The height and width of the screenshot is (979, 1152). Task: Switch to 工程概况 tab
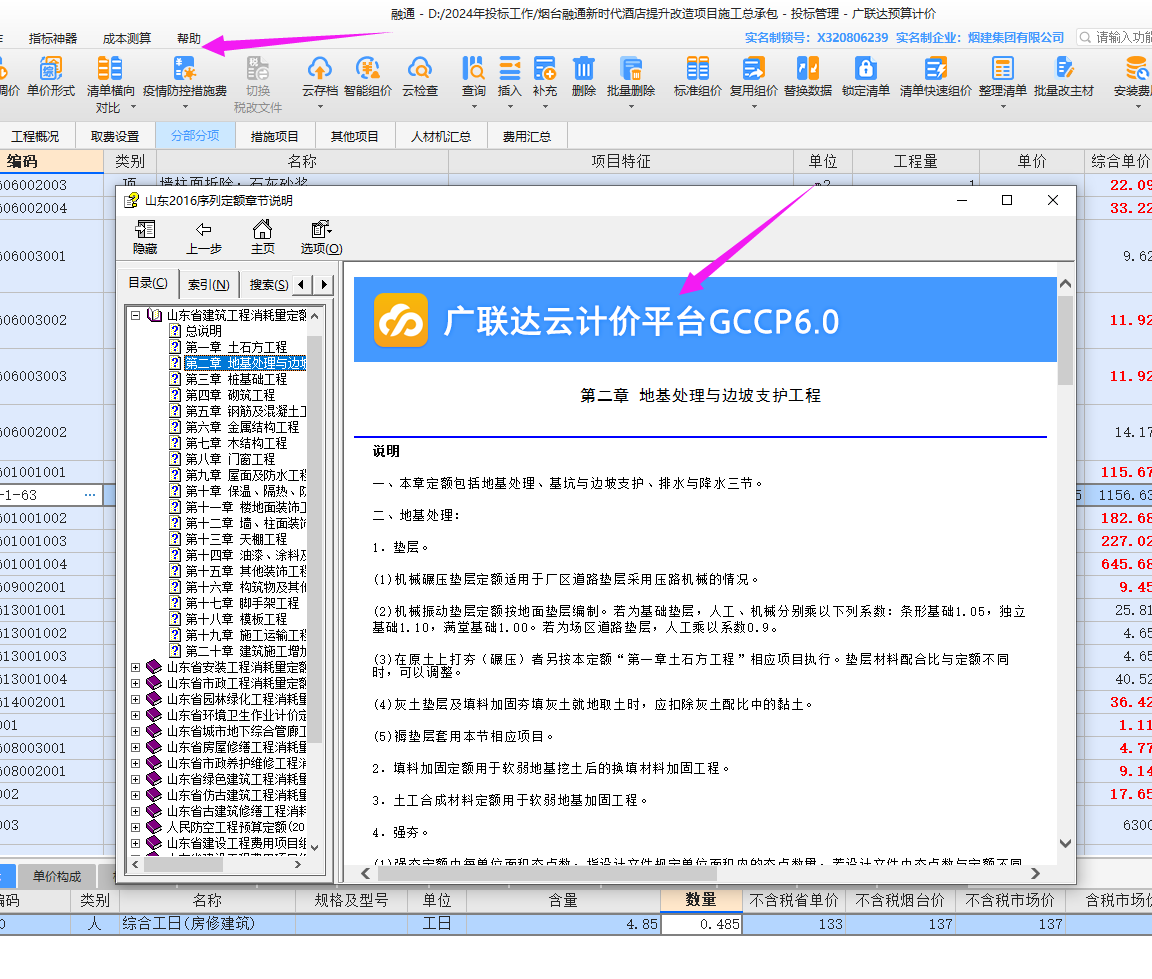pos(35,137)
